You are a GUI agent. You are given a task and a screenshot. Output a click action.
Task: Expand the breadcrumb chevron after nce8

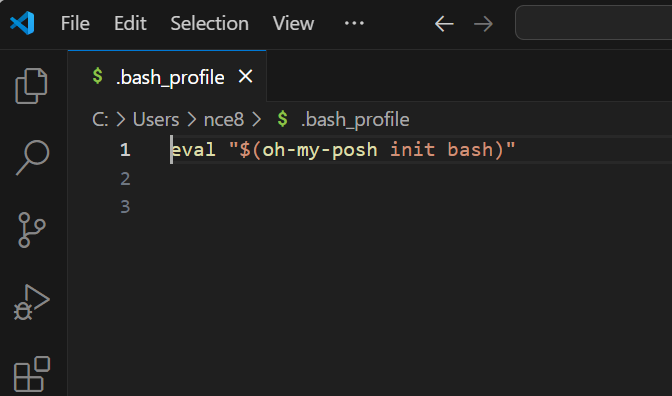[256, 120]
